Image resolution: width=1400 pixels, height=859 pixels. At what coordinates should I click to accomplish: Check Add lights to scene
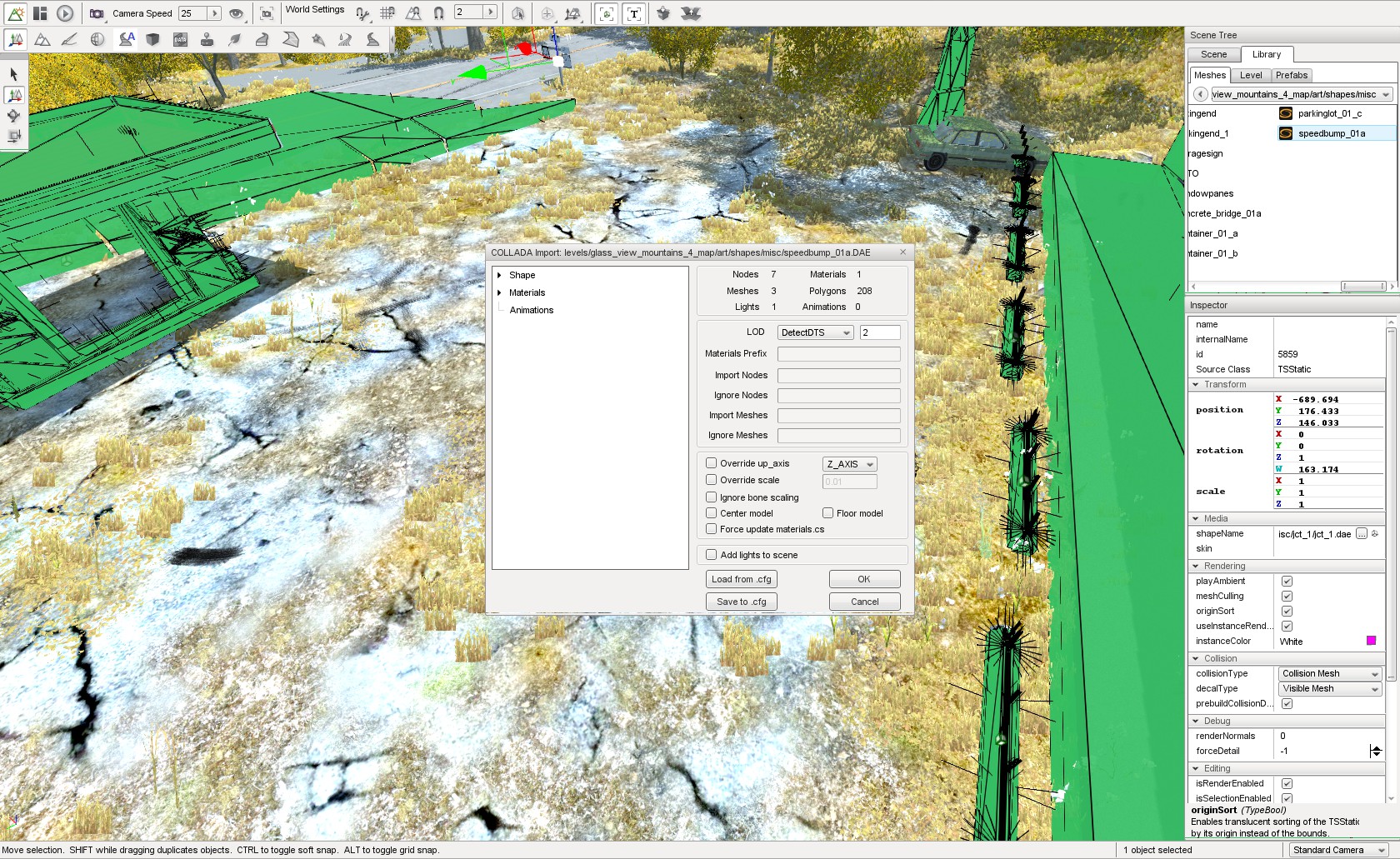point(712,555)
